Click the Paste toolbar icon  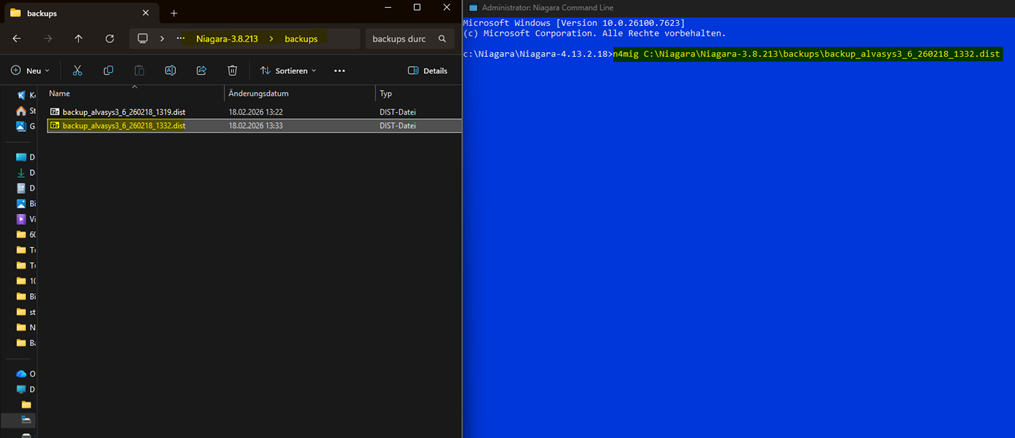pyautogui.click(x=139, y=71)
